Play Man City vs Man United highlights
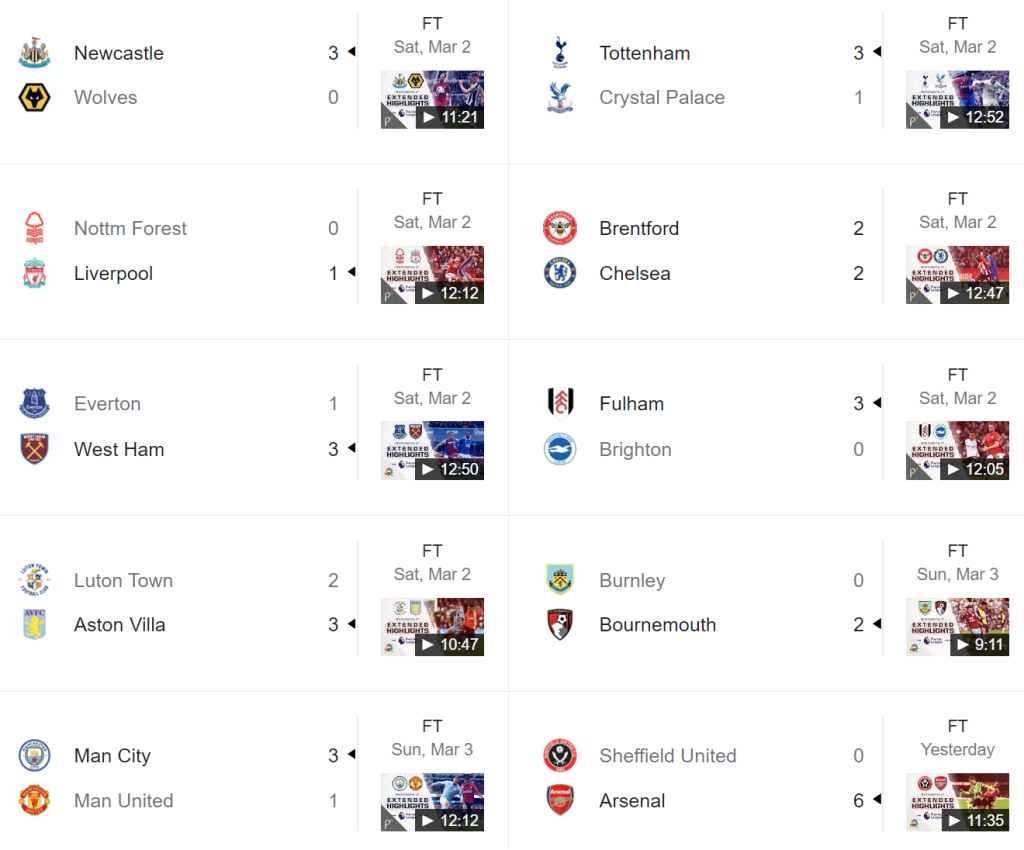This screenshot has height=850, width=1024. (x=432, y=803)
